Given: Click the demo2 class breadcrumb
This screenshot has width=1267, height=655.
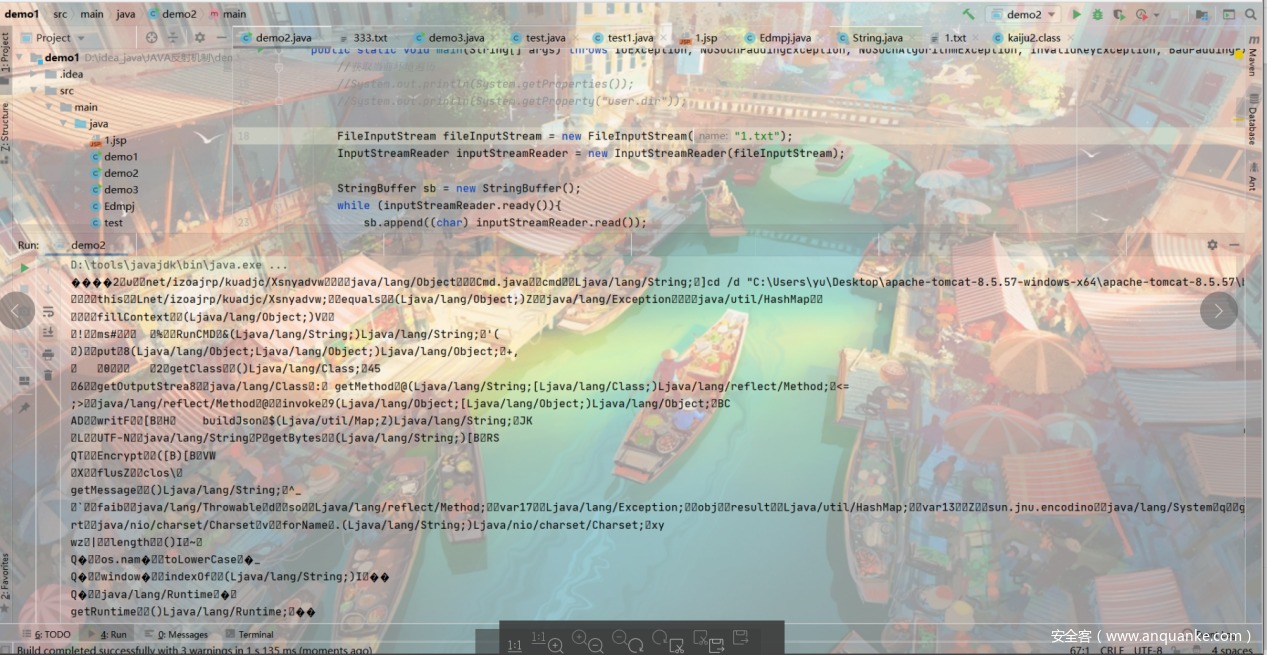Looking at the screenshot, I should (x=171, y=15).
